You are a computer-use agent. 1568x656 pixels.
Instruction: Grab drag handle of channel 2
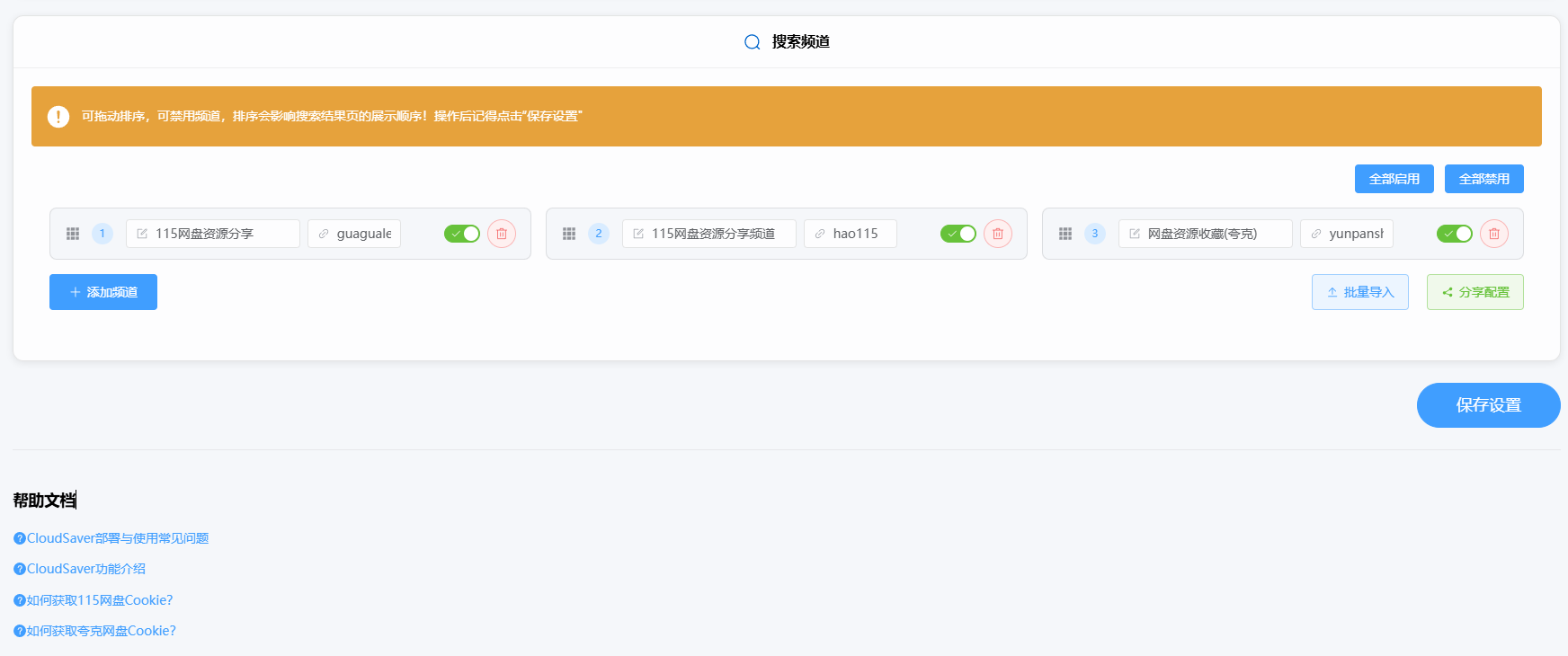click(569, 234)
